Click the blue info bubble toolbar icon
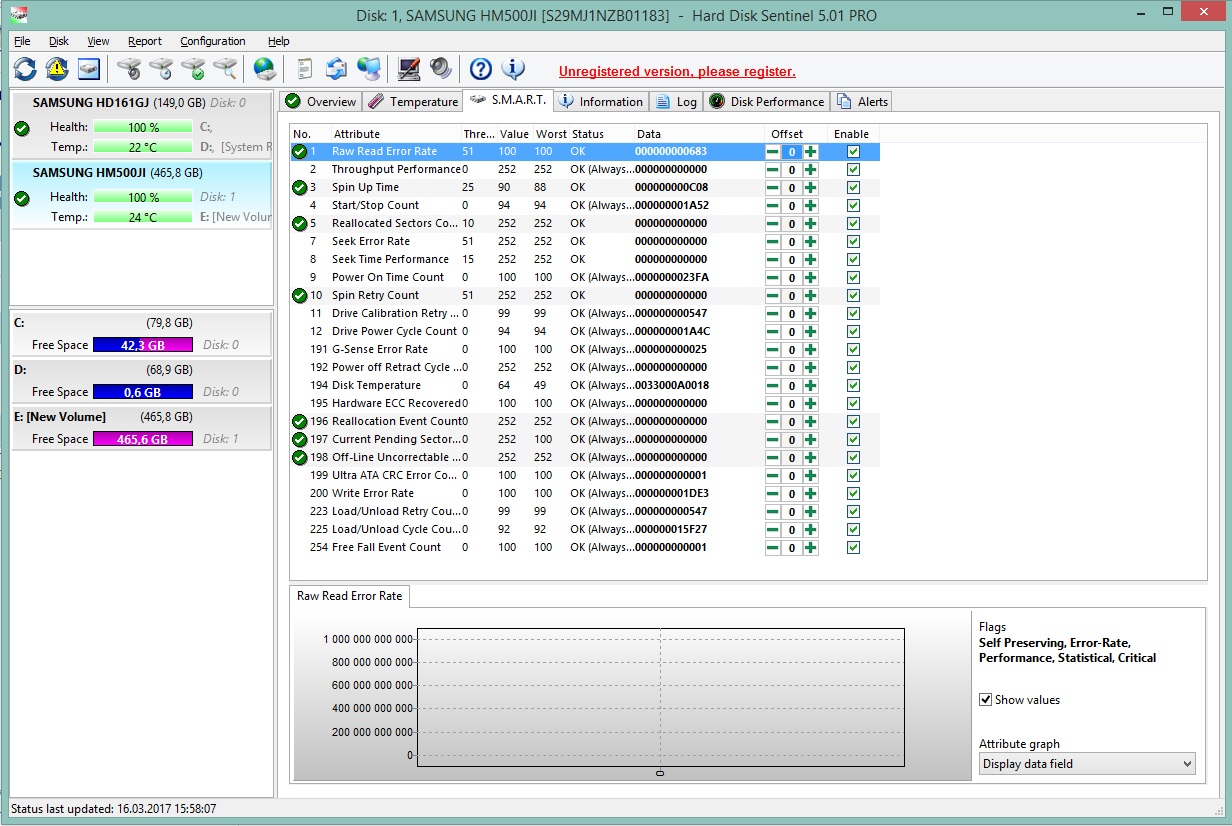The width and height of the screenshot is (1232, 826). 513,69
